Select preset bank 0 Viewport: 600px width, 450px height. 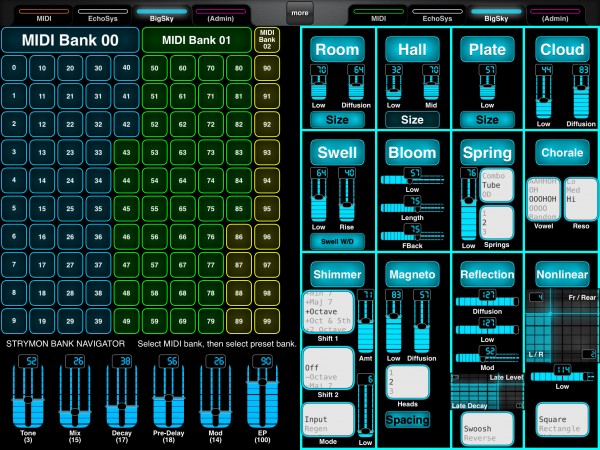click(14, 68)
